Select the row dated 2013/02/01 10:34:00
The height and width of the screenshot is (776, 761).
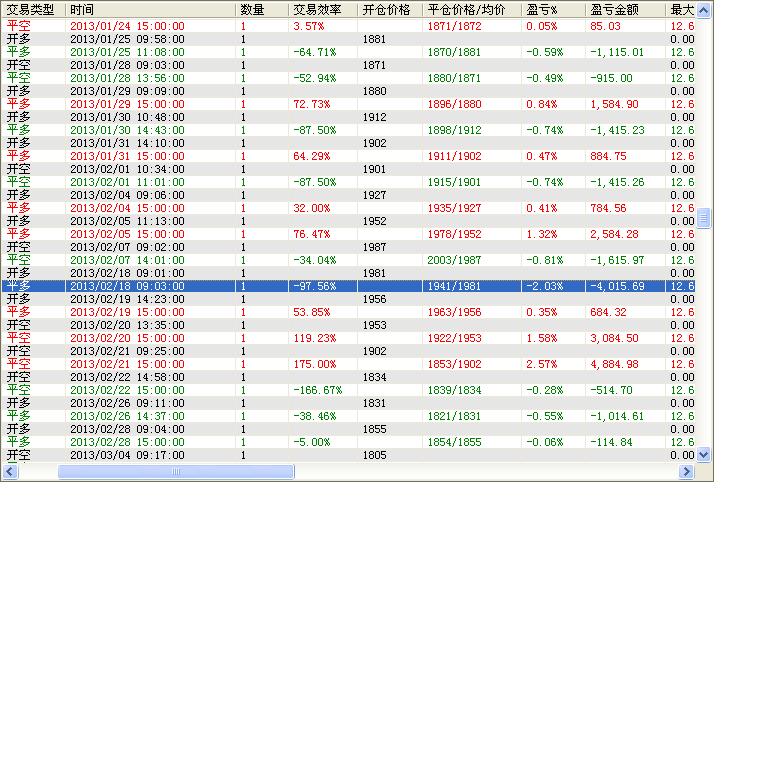tap(348, 169)
